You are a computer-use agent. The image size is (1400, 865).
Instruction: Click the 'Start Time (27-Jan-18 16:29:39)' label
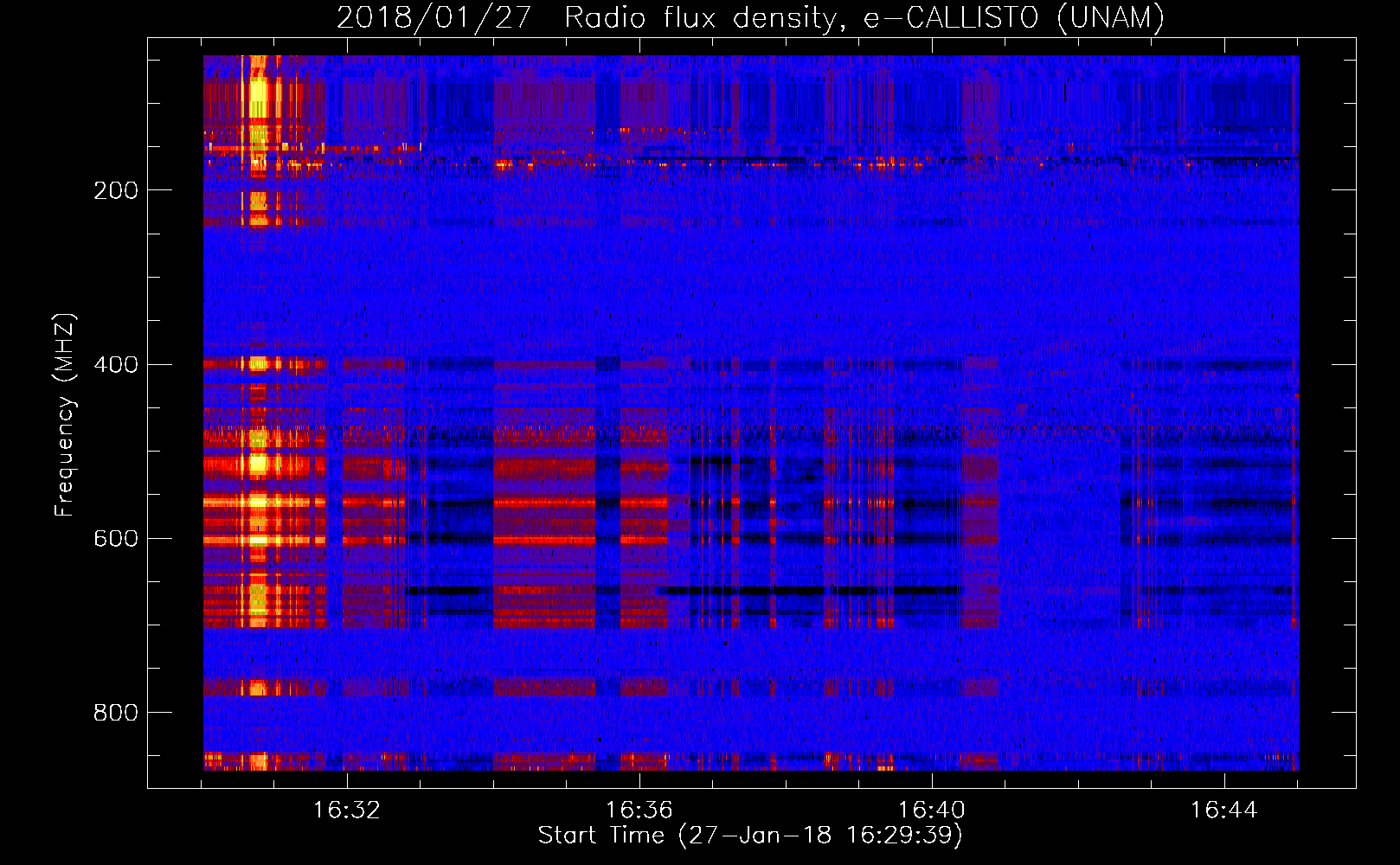(x=750, y=836)
